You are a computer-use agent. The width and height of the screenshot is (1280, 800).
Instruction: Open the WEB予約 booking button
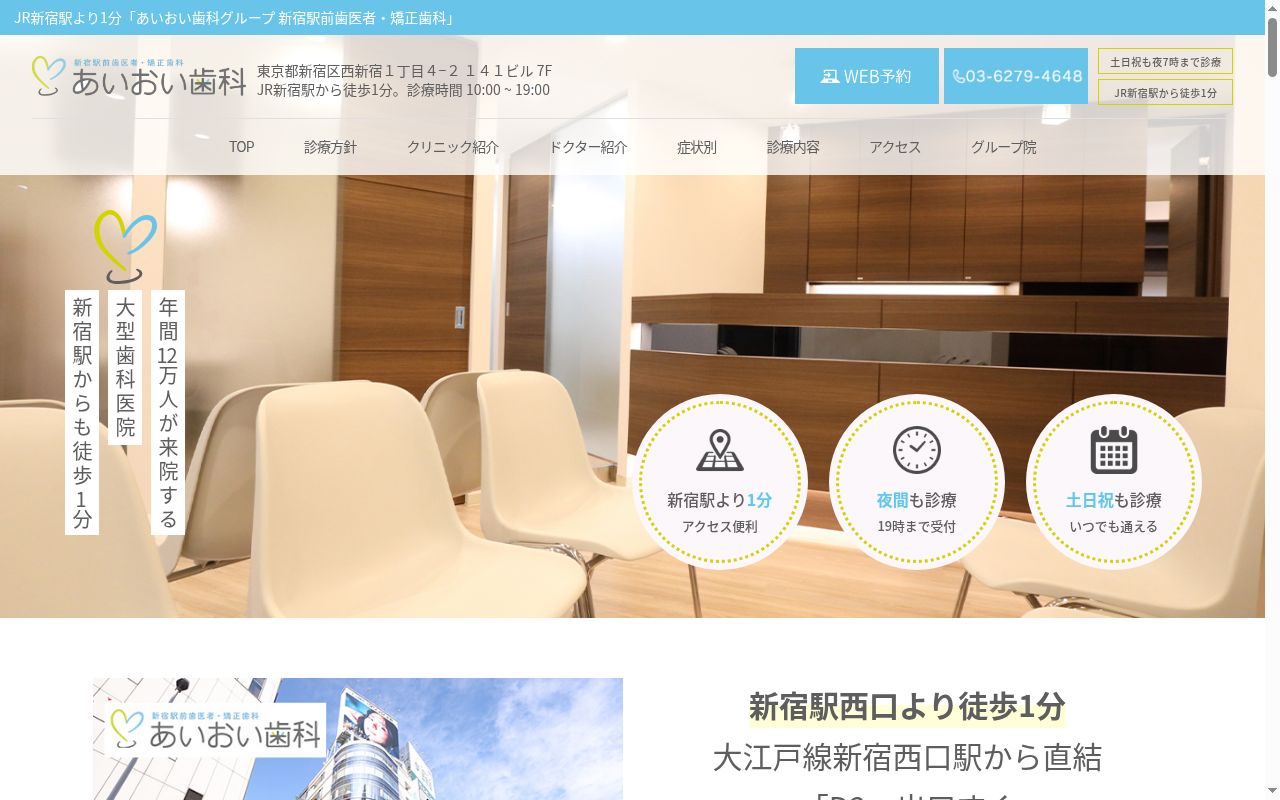867,76
